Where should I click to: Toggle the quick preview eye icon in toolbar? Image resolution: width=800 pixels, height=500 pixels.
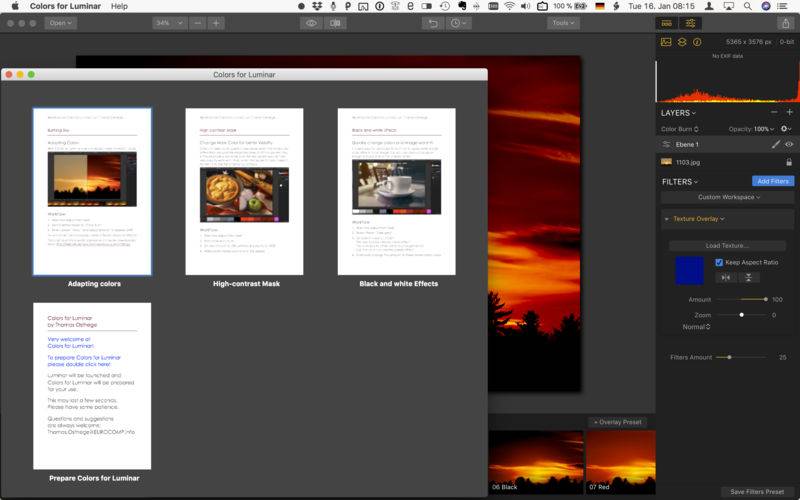[x=311, y=23]
